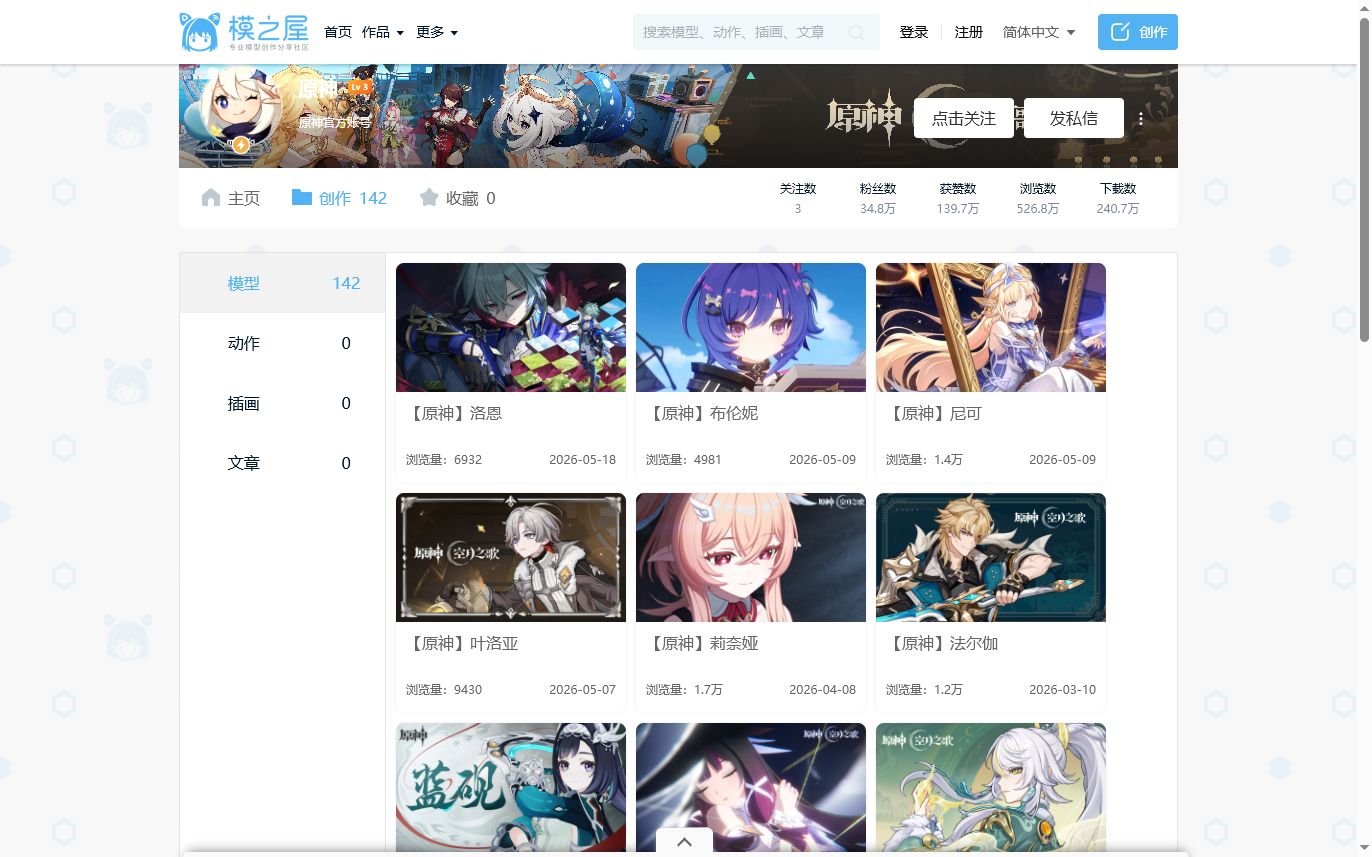Click the 【原神】莉奈娅 title text
Screen dimensions: 1372x857
[702, 643]
